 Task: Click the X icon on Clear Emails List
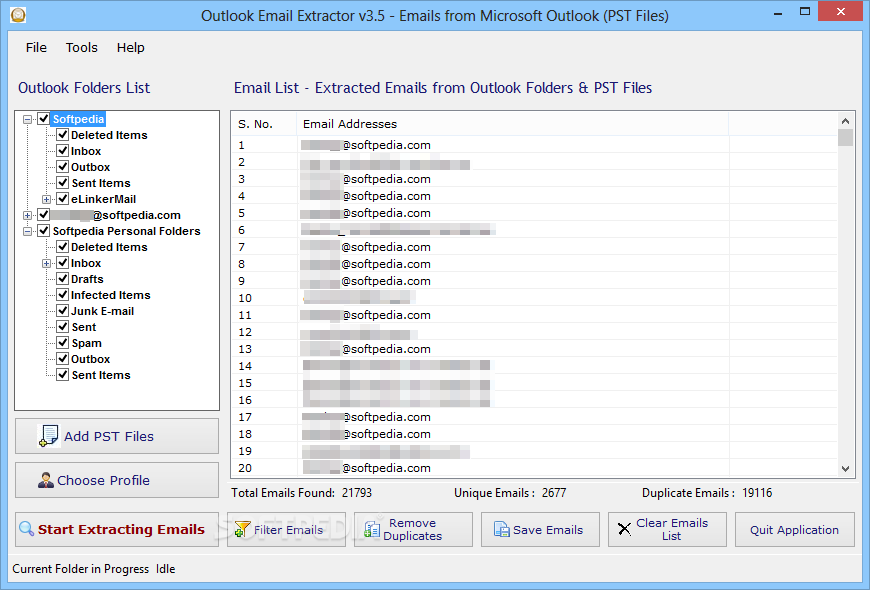click(x=624, y=529)
